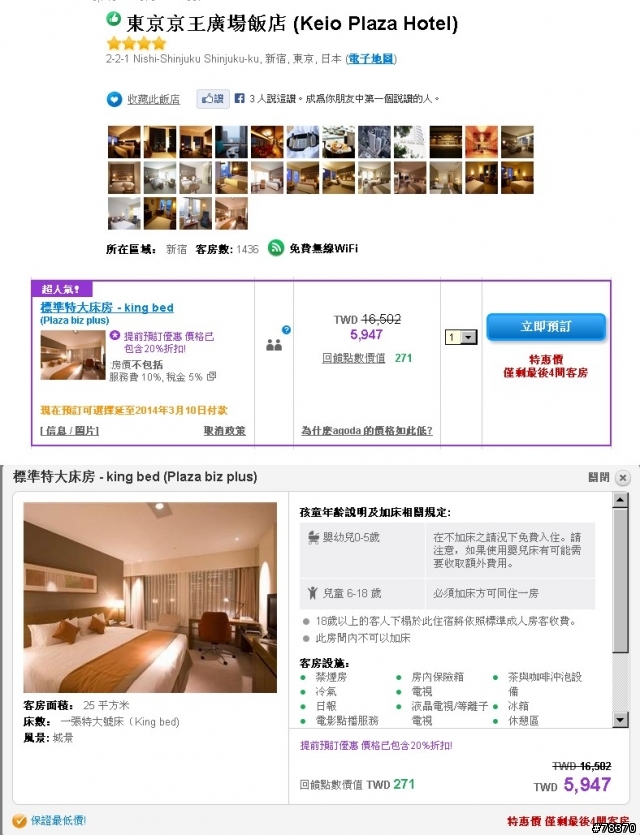Click the first thumbnail in third gallery row
The image size is (640, 836).
(x=124, y=213)
